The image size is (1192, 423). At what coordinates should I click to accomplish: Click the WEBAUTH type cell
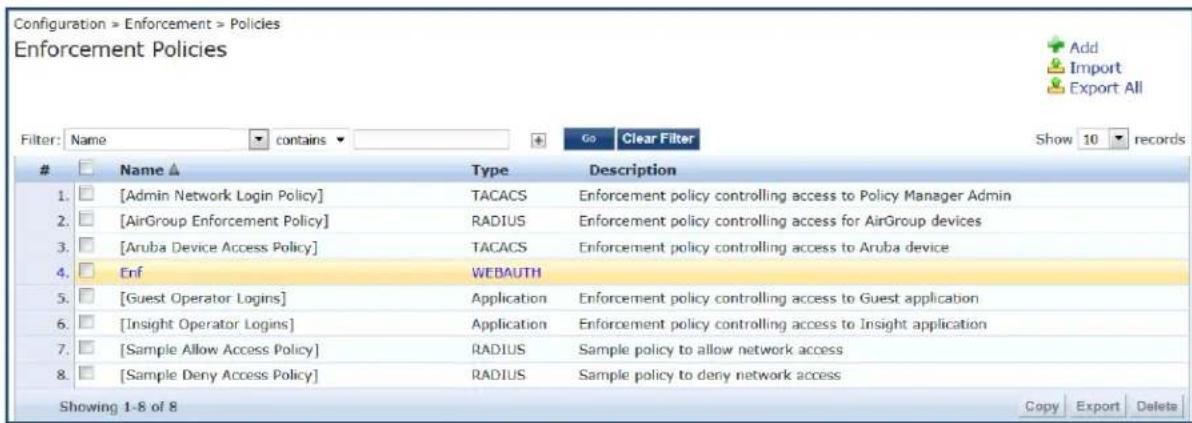point(506,272)
